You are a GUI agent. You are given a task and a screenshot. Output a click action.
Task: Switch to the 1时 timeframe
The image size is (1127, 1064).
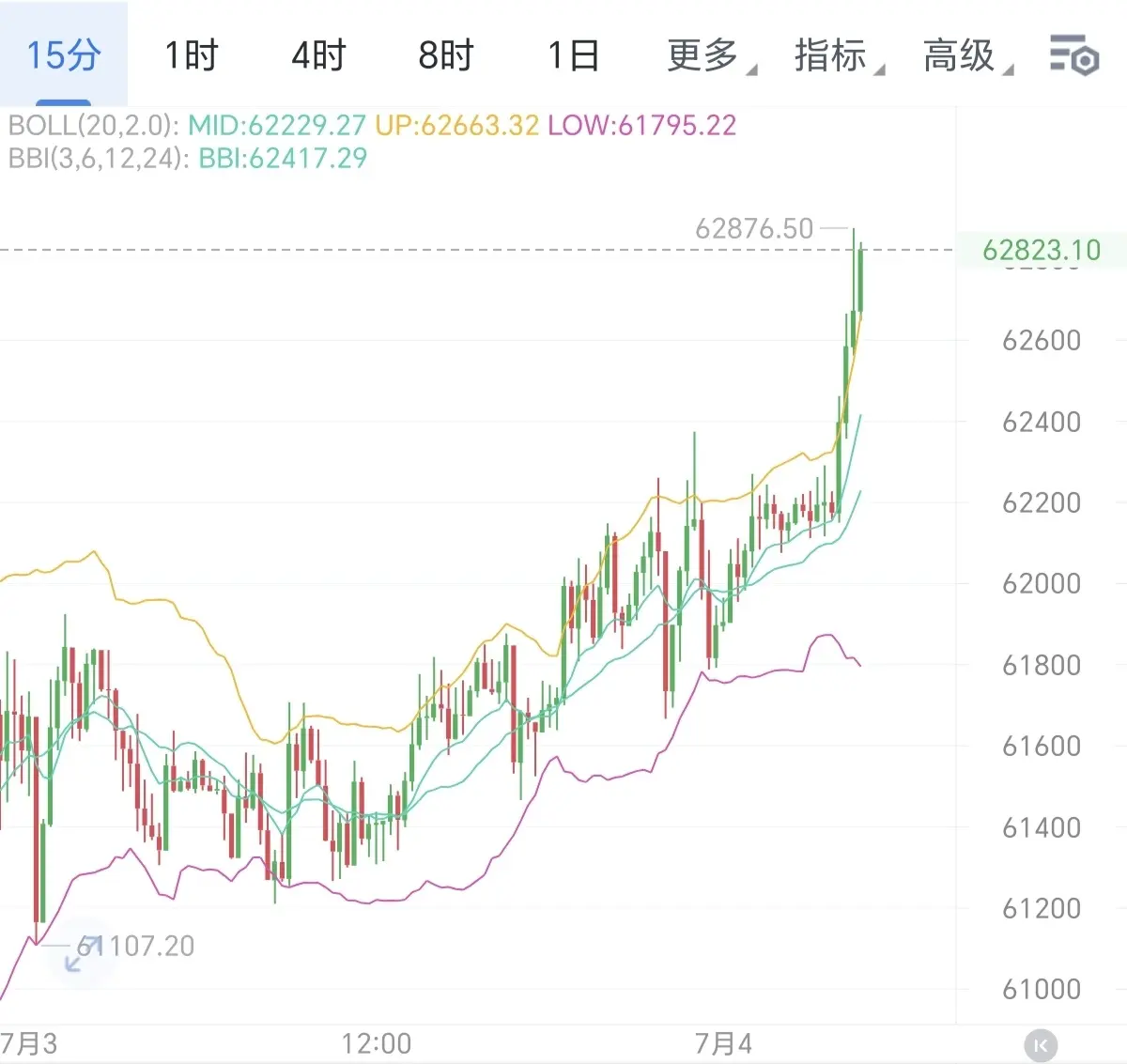point(192,55)
